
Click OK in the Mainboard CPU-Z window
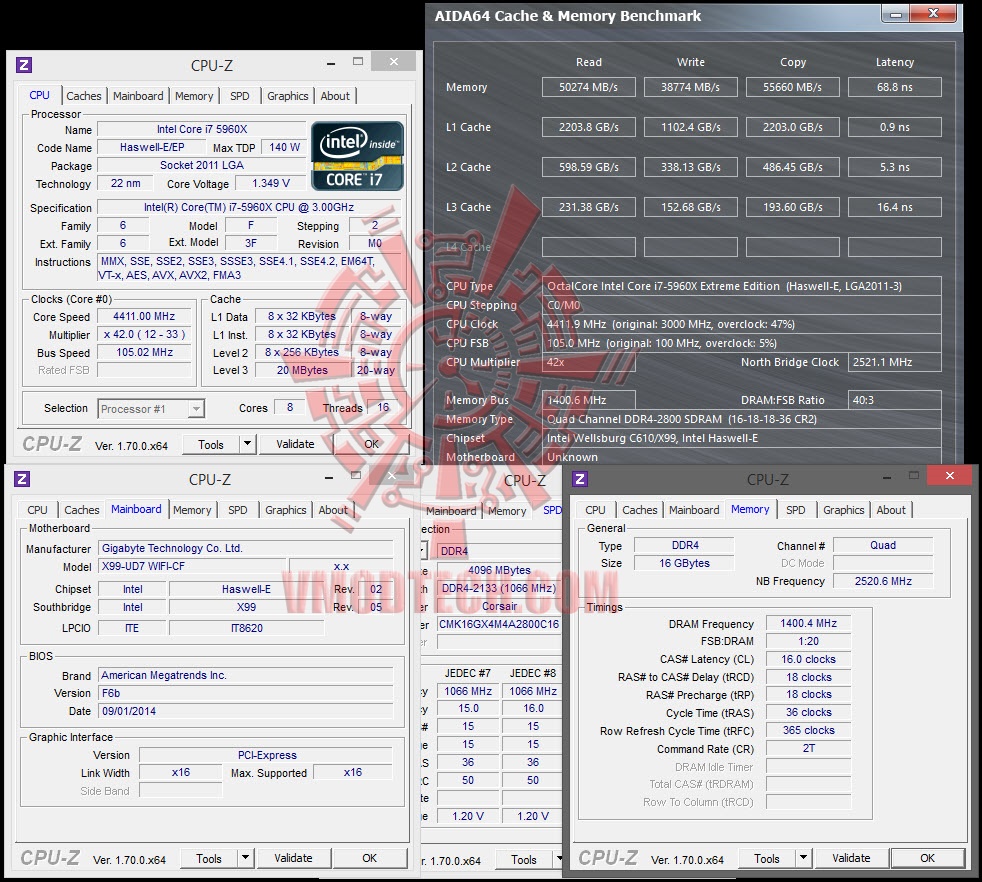tap(370, 858)
